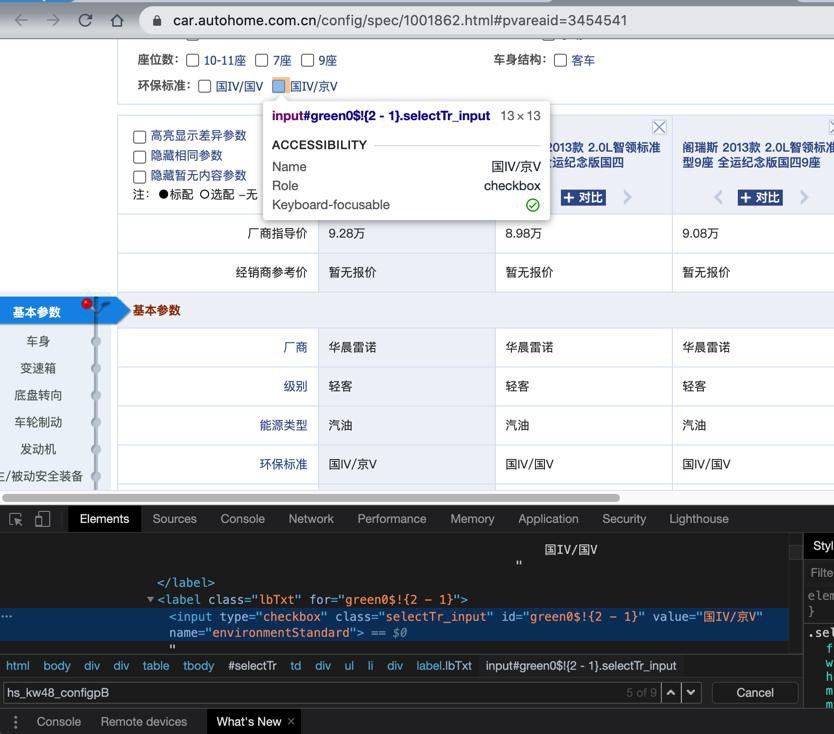Open the Sources tab
This screenshot has height=734, width=834.
click(174, 519)
